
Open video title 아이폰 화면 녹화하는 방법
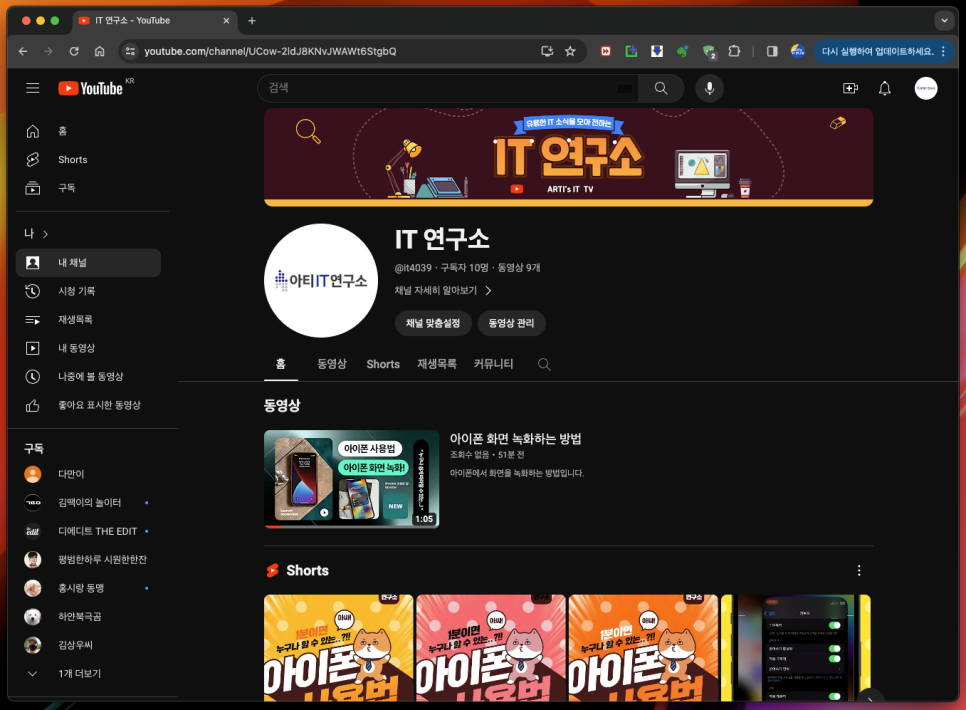516,439
